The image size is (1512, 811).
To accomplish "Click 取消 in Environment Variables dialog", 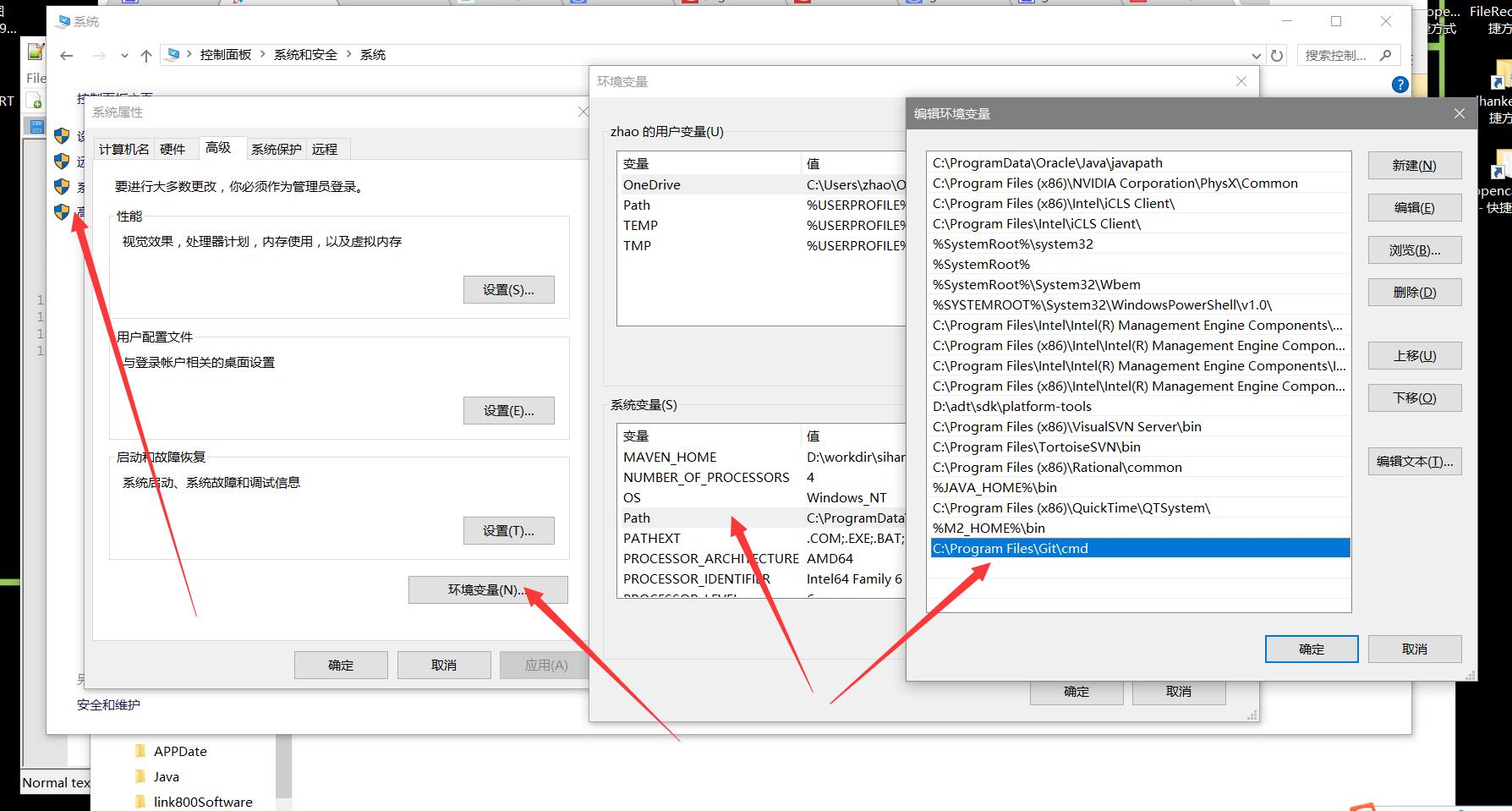I will [x=1179, y=692].
